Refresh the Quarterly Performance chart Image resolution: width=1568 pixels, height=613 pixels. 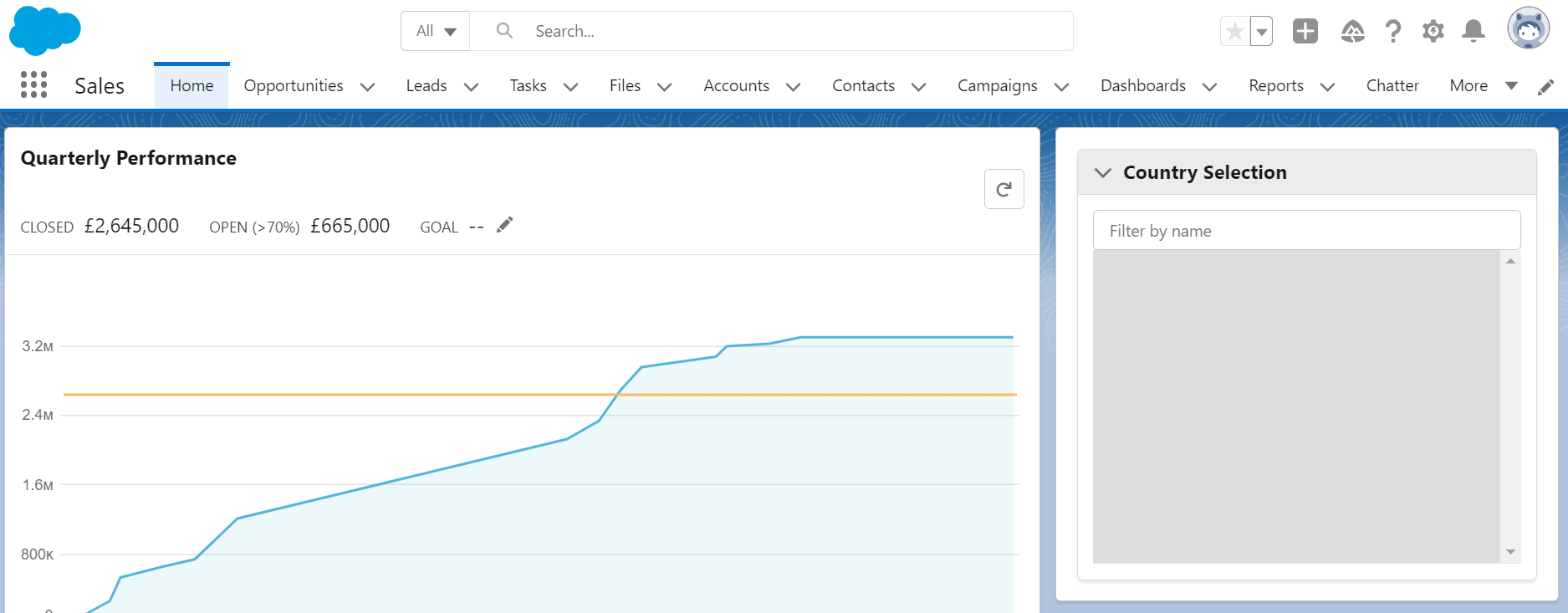click(x=1004, y=189)
